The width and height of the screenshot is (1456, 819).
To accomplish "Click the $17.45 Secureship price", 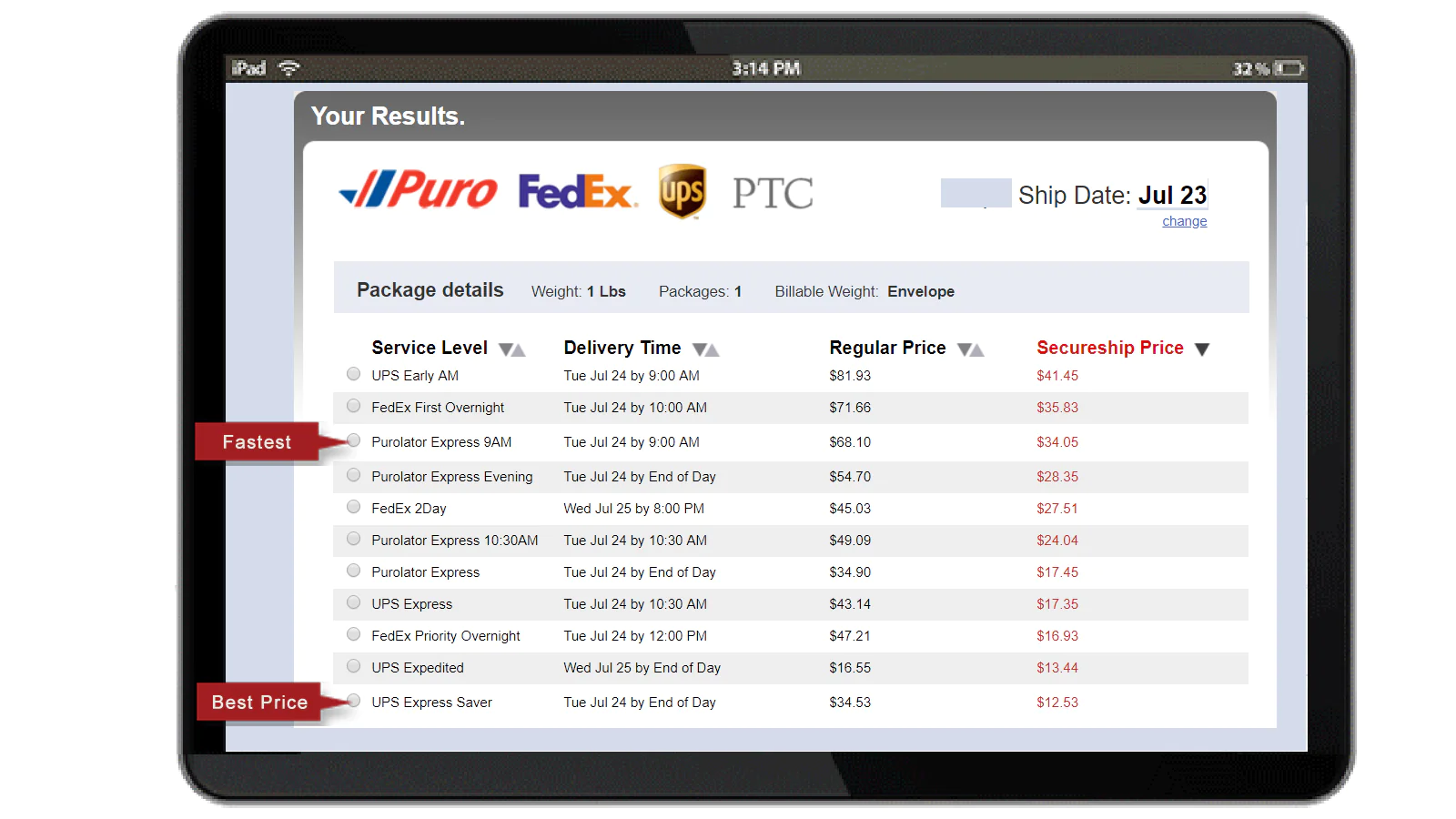I will click(x=1057, y=572).
